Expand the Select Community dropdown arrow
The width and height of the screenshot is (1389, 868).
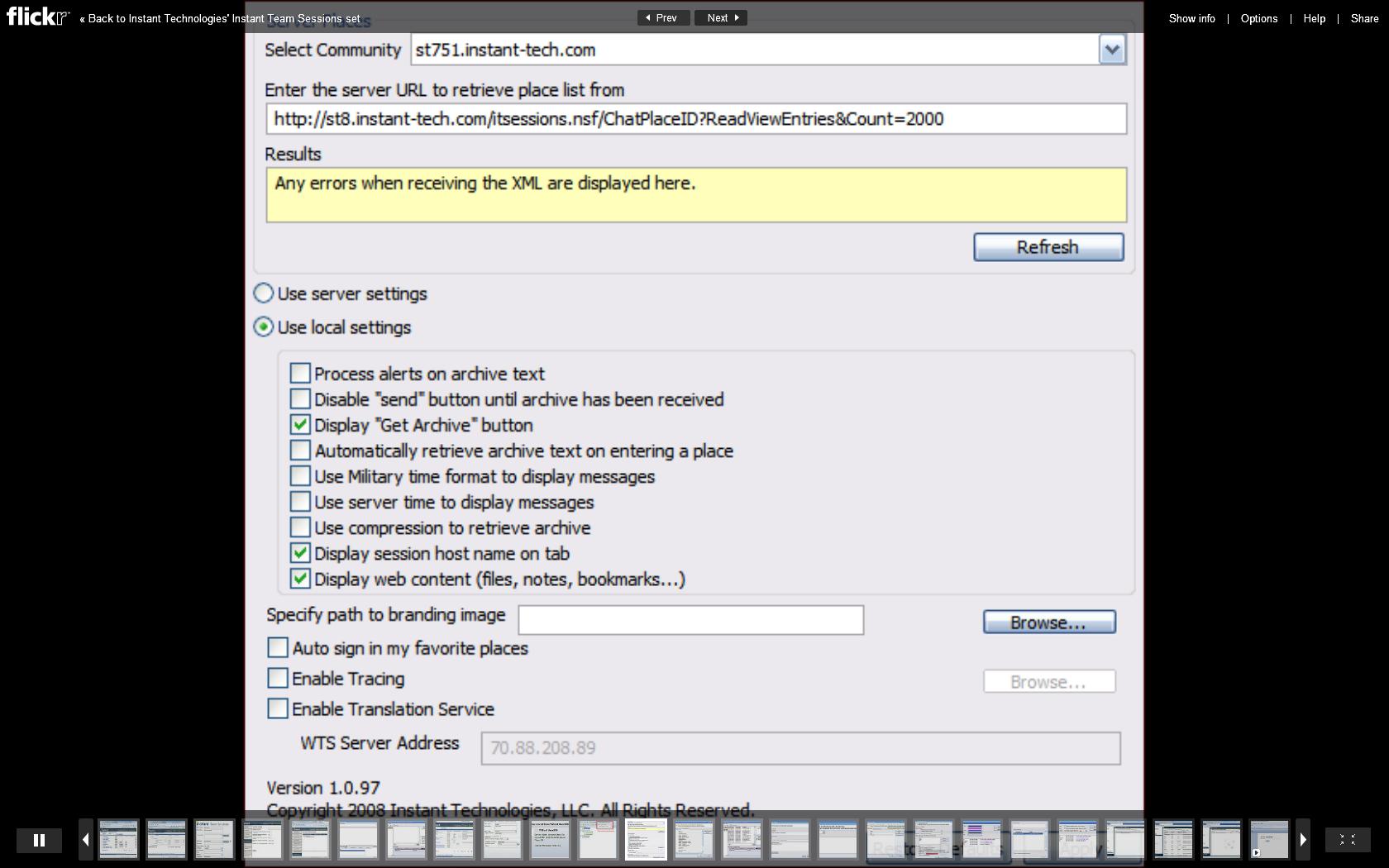point(1112,50)
